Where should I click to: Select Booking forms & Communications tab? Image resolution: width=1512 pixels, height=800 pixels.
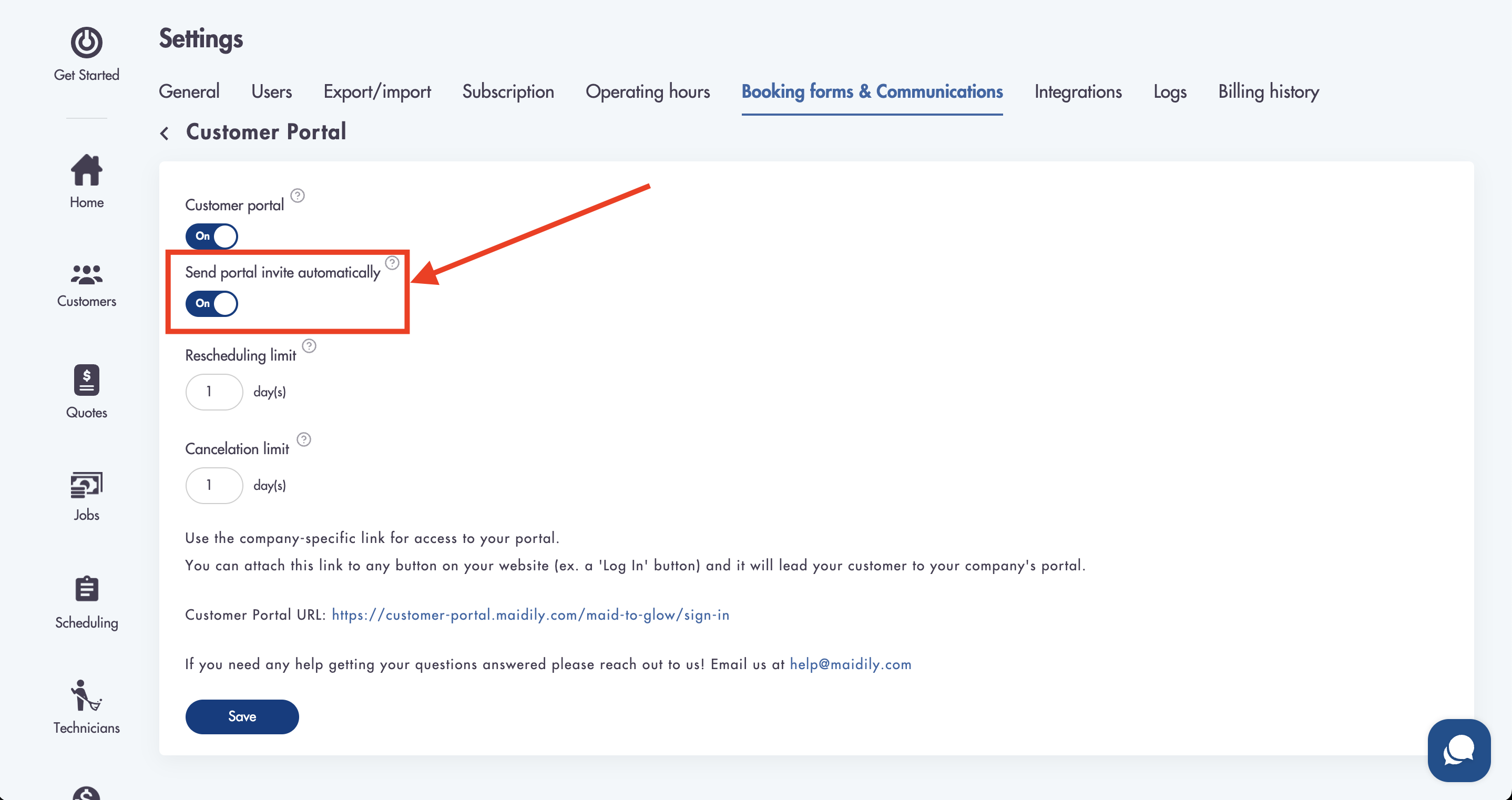point(872,91)
